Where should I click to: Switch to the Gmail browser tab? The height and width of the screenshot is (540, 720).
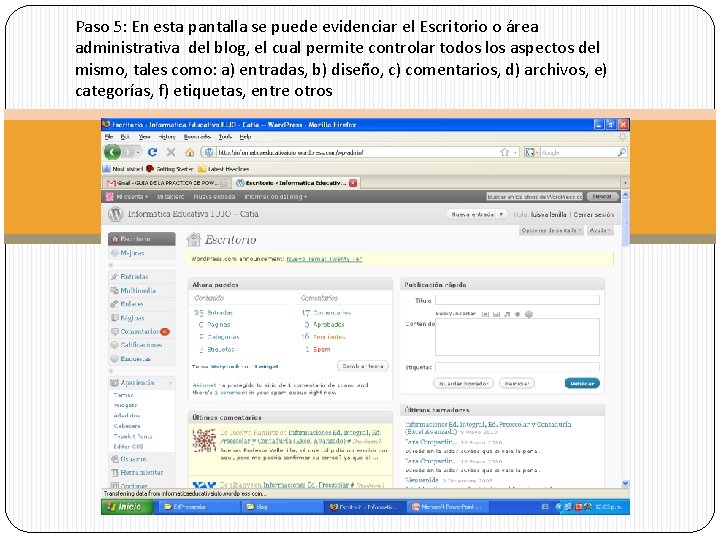pyautogui.click(x=167, y=183)
